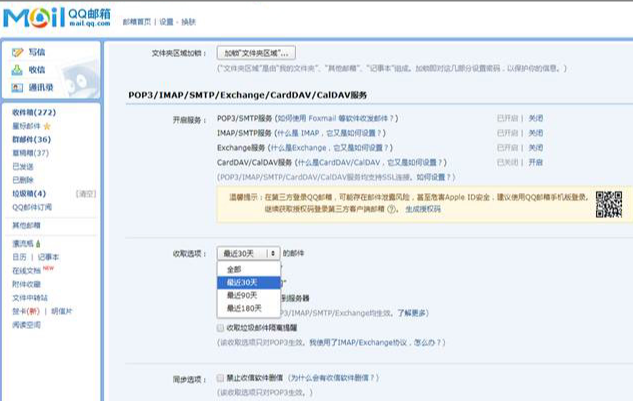Screen dimensions: 633x401
Task: Choose 全部 in the dropdown list
Action: pos(249,269)
